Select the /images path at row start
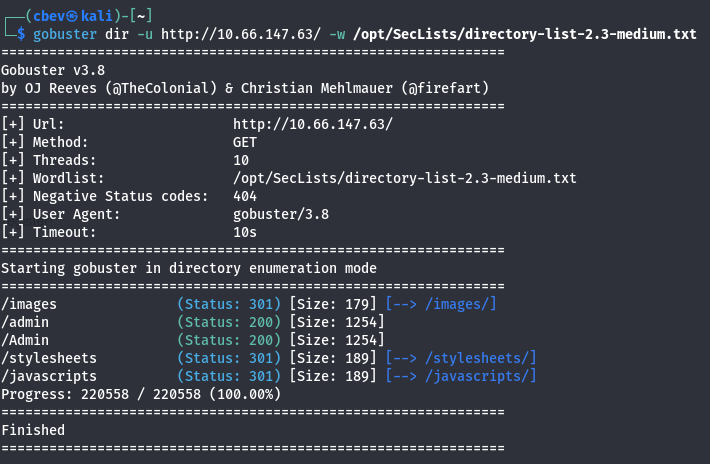The width and height of the screenshot is (710, 464). tap(30, 303)
